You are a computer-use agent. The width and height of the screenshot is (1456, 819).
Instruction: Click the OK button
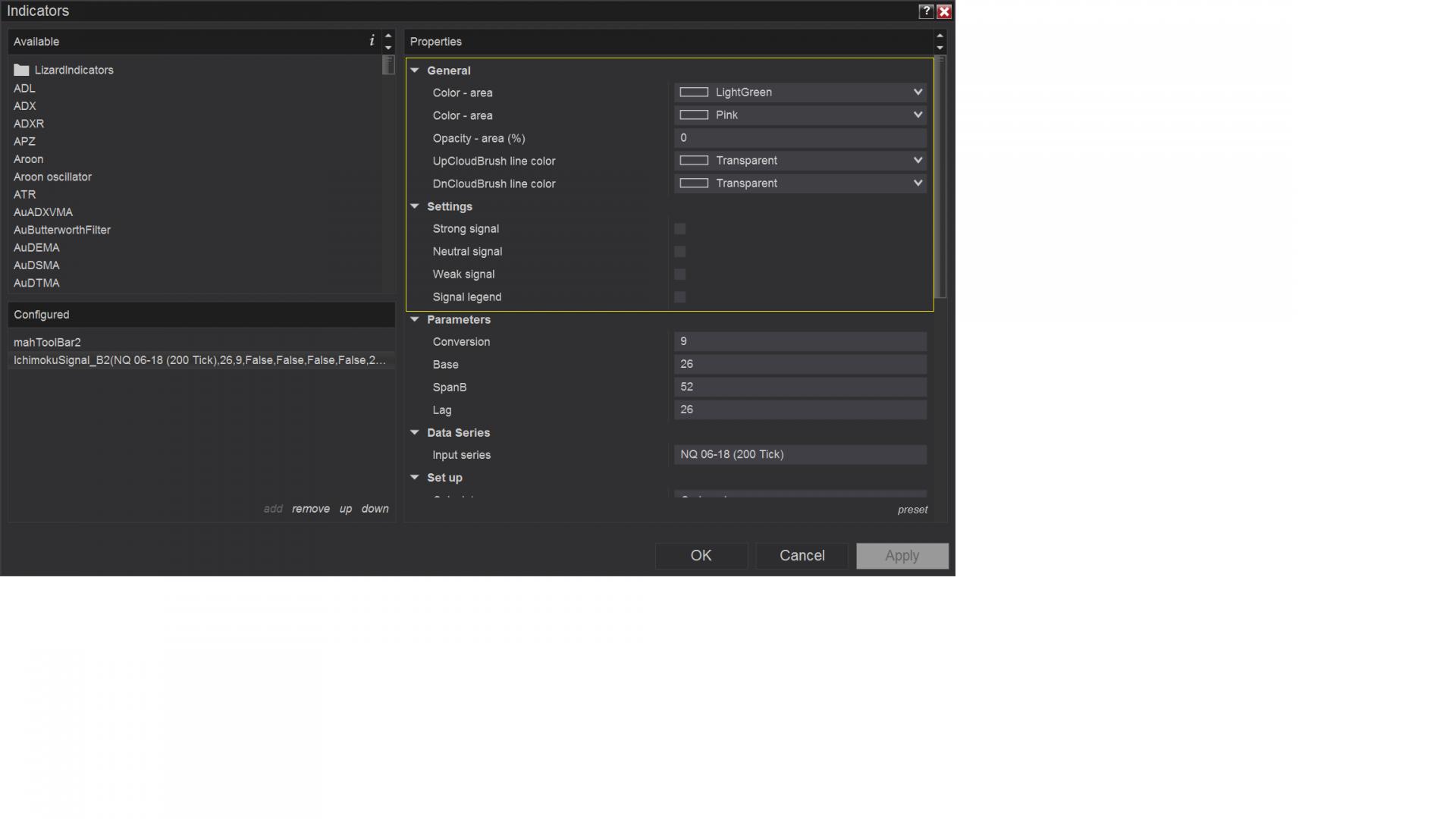coord(701,556)
